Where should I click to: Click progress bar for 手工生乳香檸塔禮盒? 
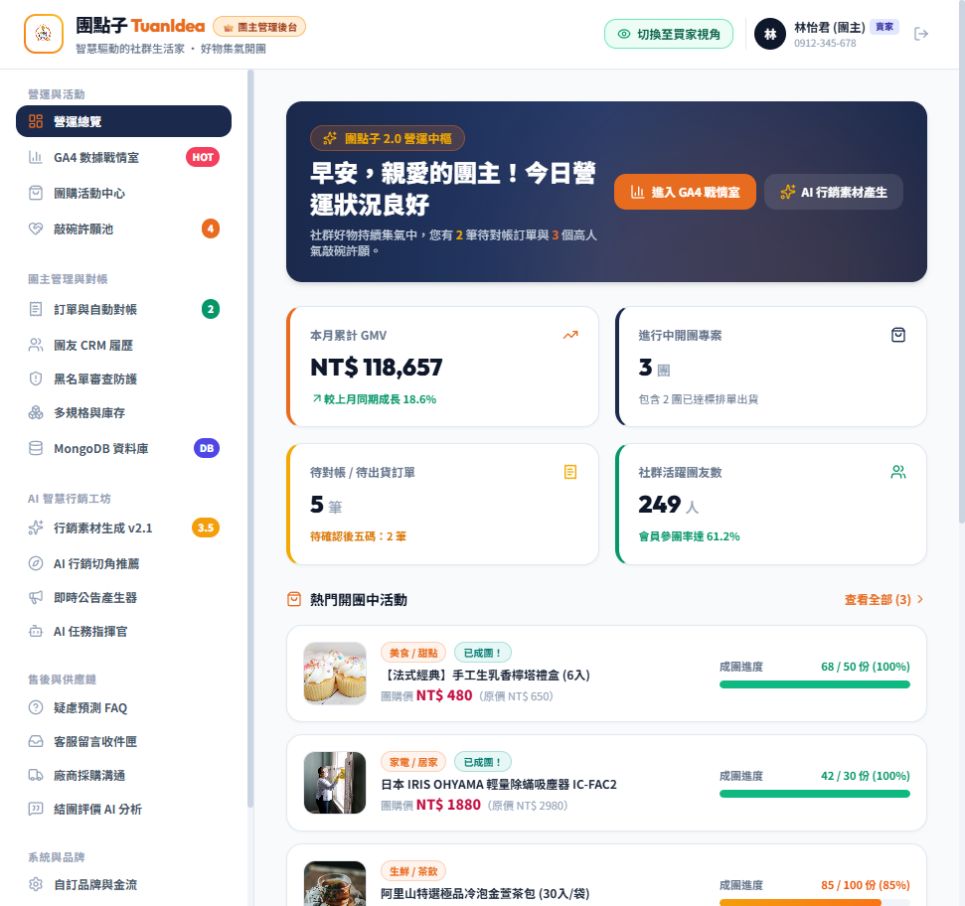coord(814,684)
